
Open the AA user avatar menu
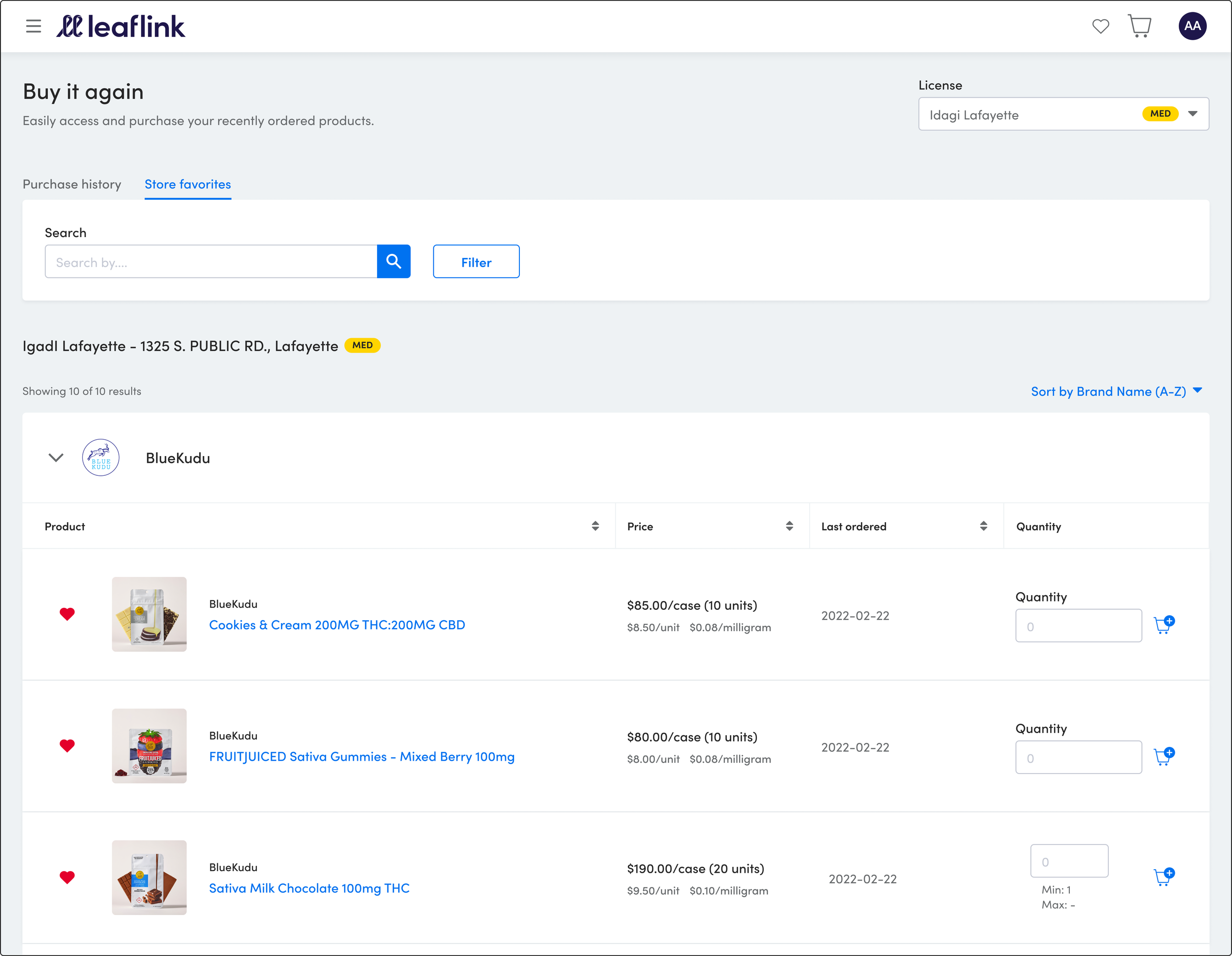(x=1192, y=26)
